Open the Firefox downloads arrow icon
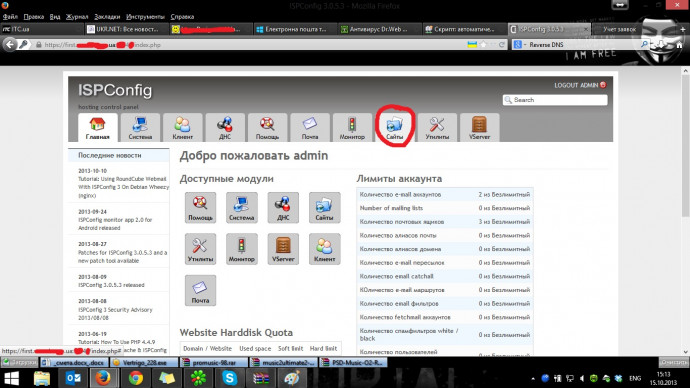This screenshot has height=388, width=690. click(661, 45)
